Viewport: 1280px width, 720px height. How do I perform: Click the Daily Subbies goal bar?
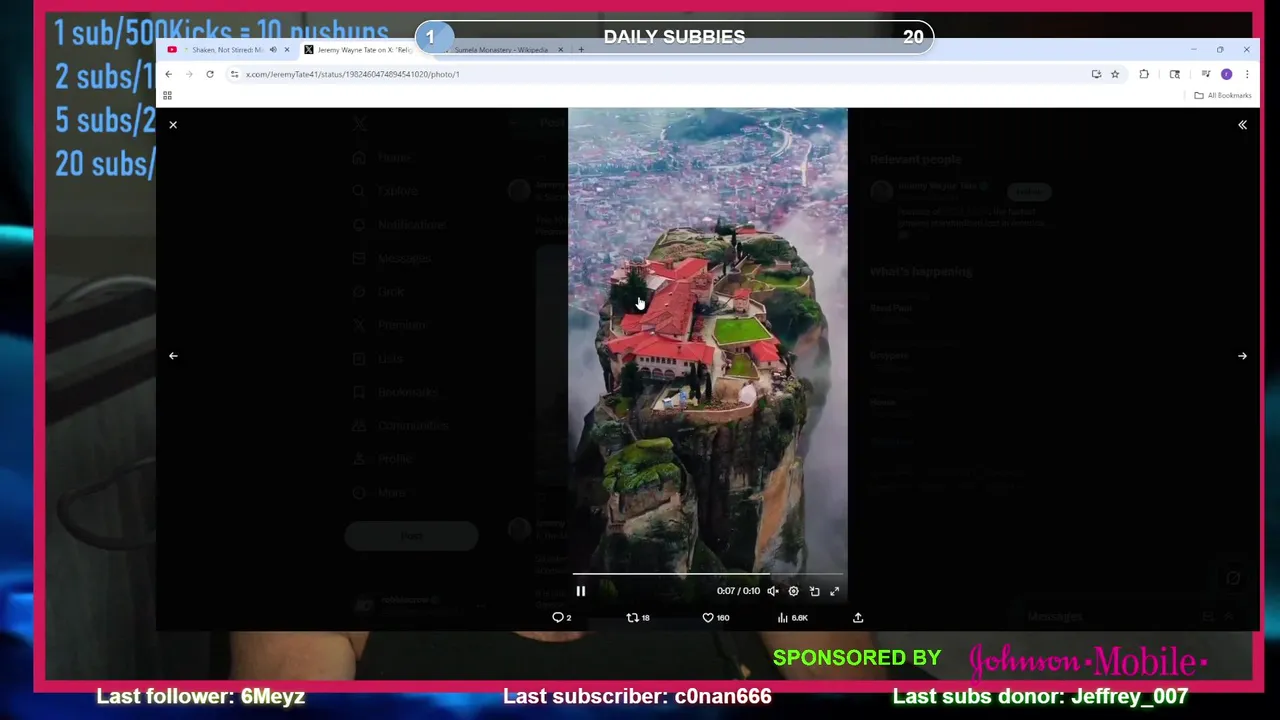tap(674, 37)
